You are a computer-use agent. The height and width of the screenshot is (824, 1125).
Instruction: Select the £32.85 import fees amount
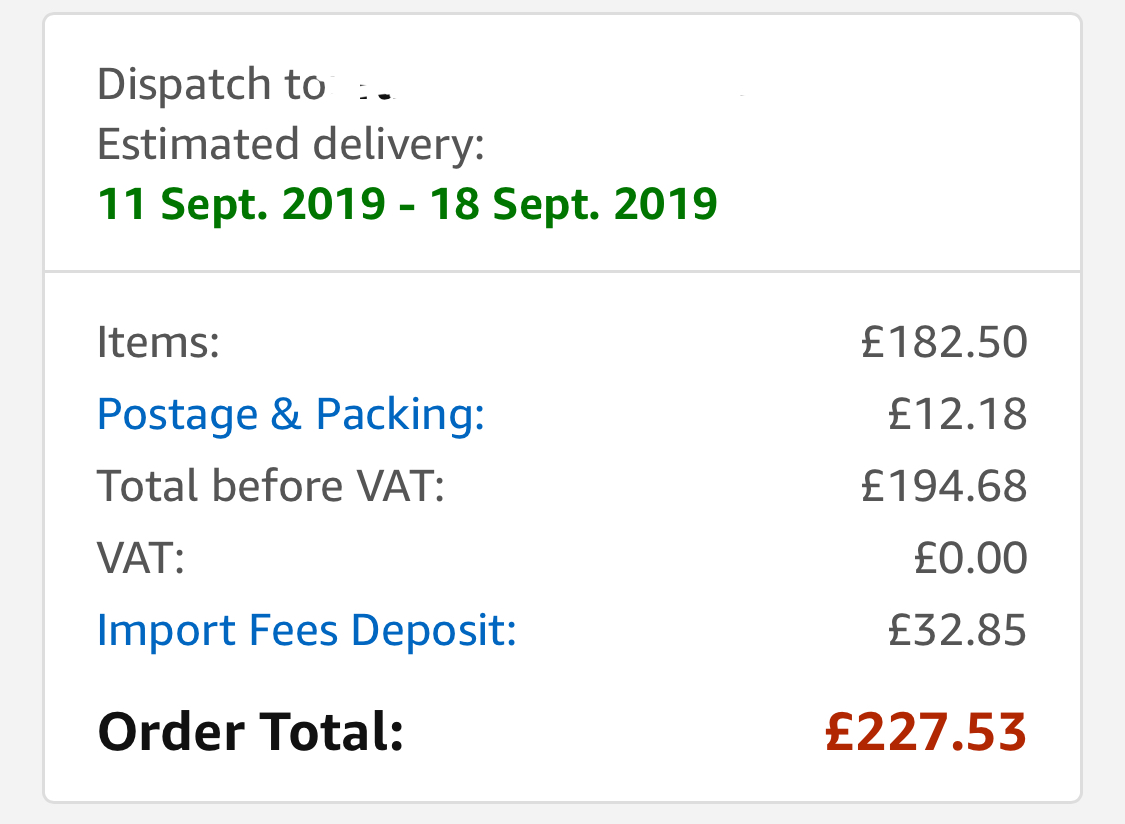[957, 630]
